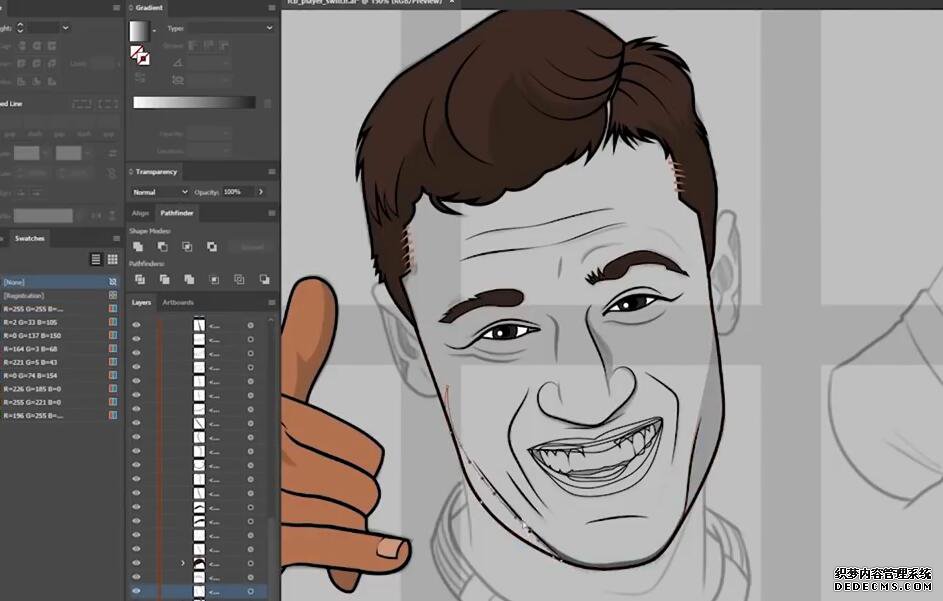Screen dimensions: 943x601
Task: Select the Transparency panel tab
Action: 156,172
